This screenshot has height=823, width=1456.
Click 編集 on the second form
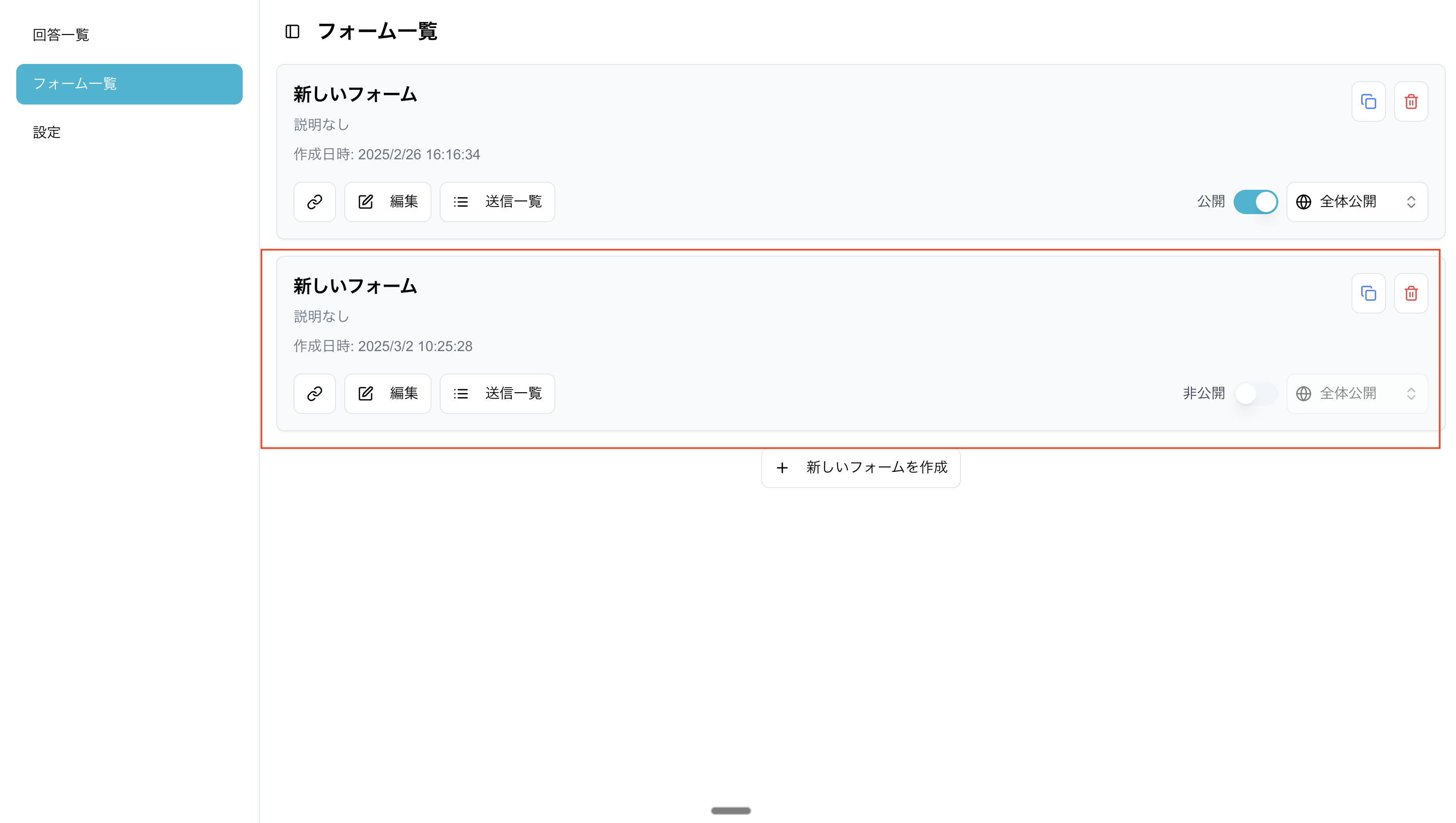pos(388,393)
